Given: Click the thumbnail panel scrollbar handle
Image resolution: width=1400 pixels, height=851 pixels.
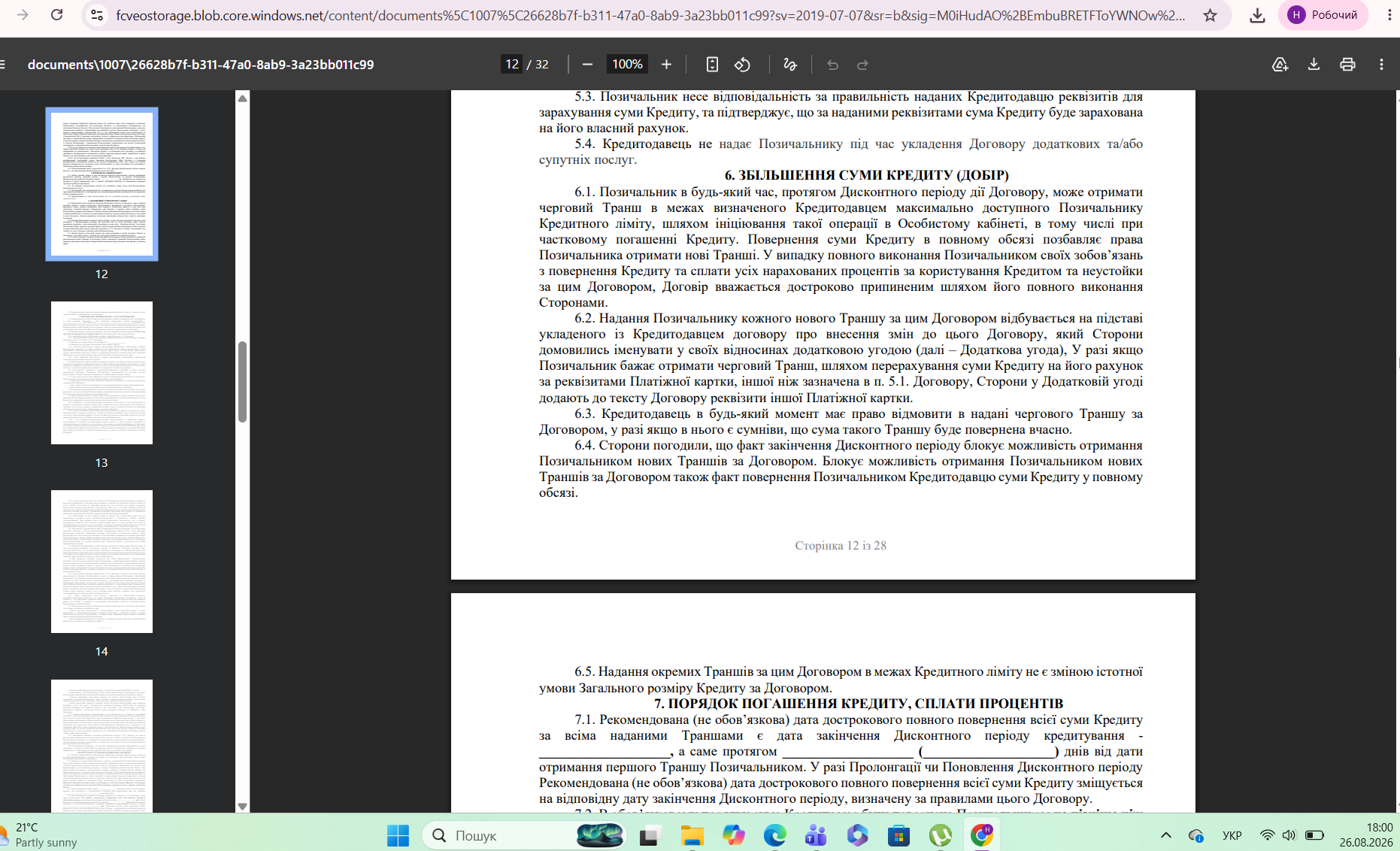Looking at the screenshot, I should (242, 382).
